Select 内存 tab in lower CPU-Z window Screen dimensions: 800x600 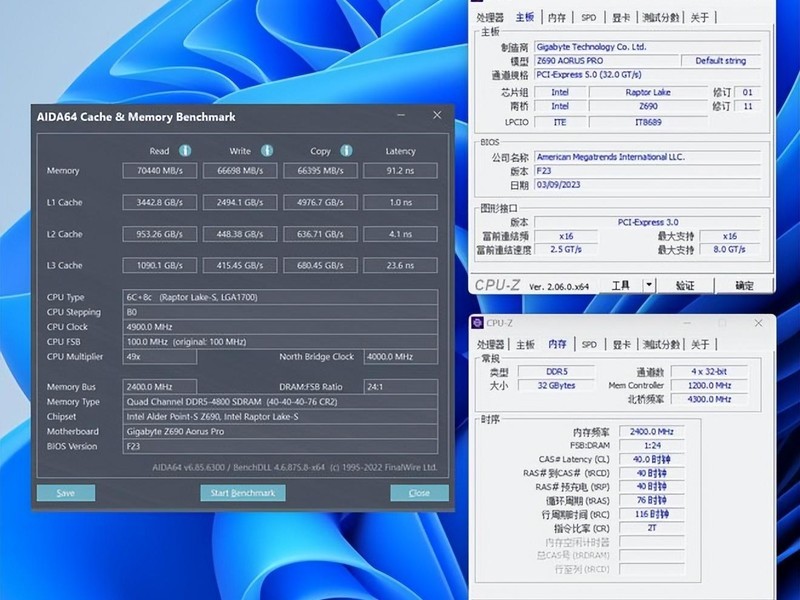point(557,344)
